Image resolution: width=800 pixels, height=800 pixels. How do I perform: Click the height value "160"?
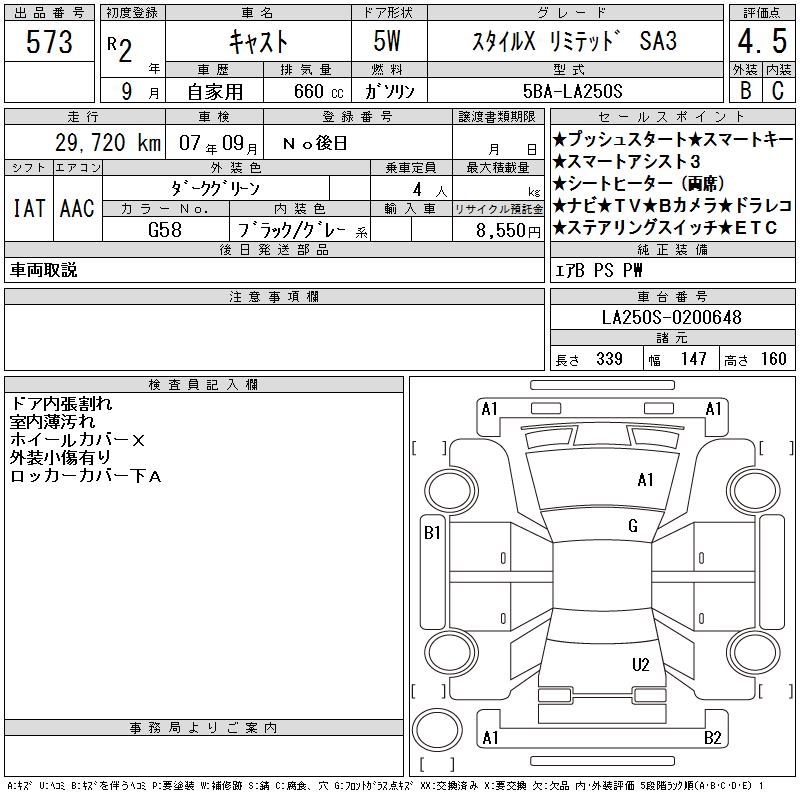773,359
